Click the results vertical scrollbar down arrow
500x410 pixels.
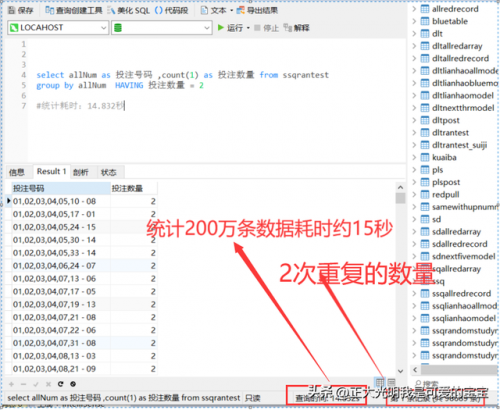[400, 371]
